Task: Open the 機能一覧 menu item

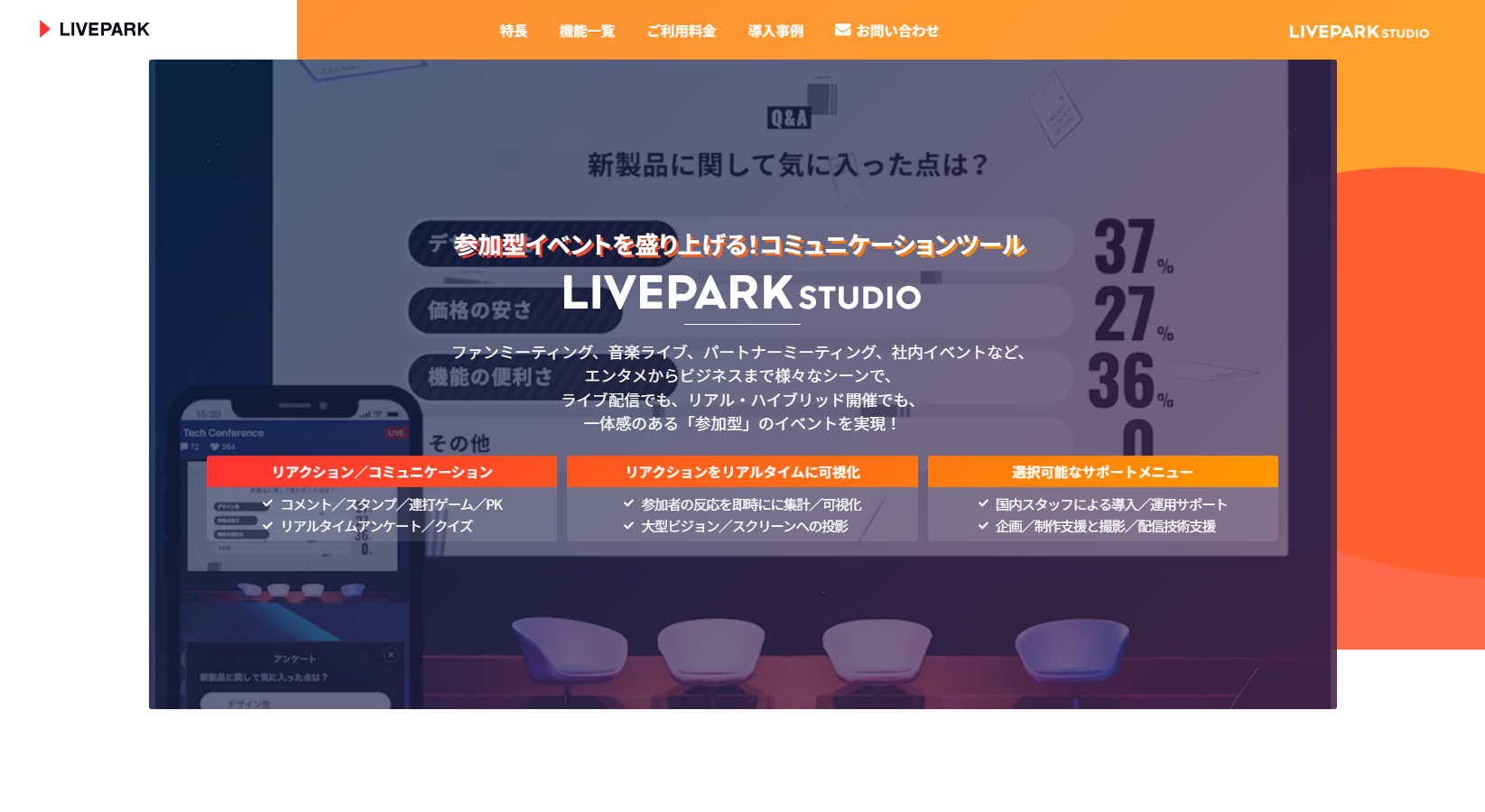Action: [x=587, y=31]
